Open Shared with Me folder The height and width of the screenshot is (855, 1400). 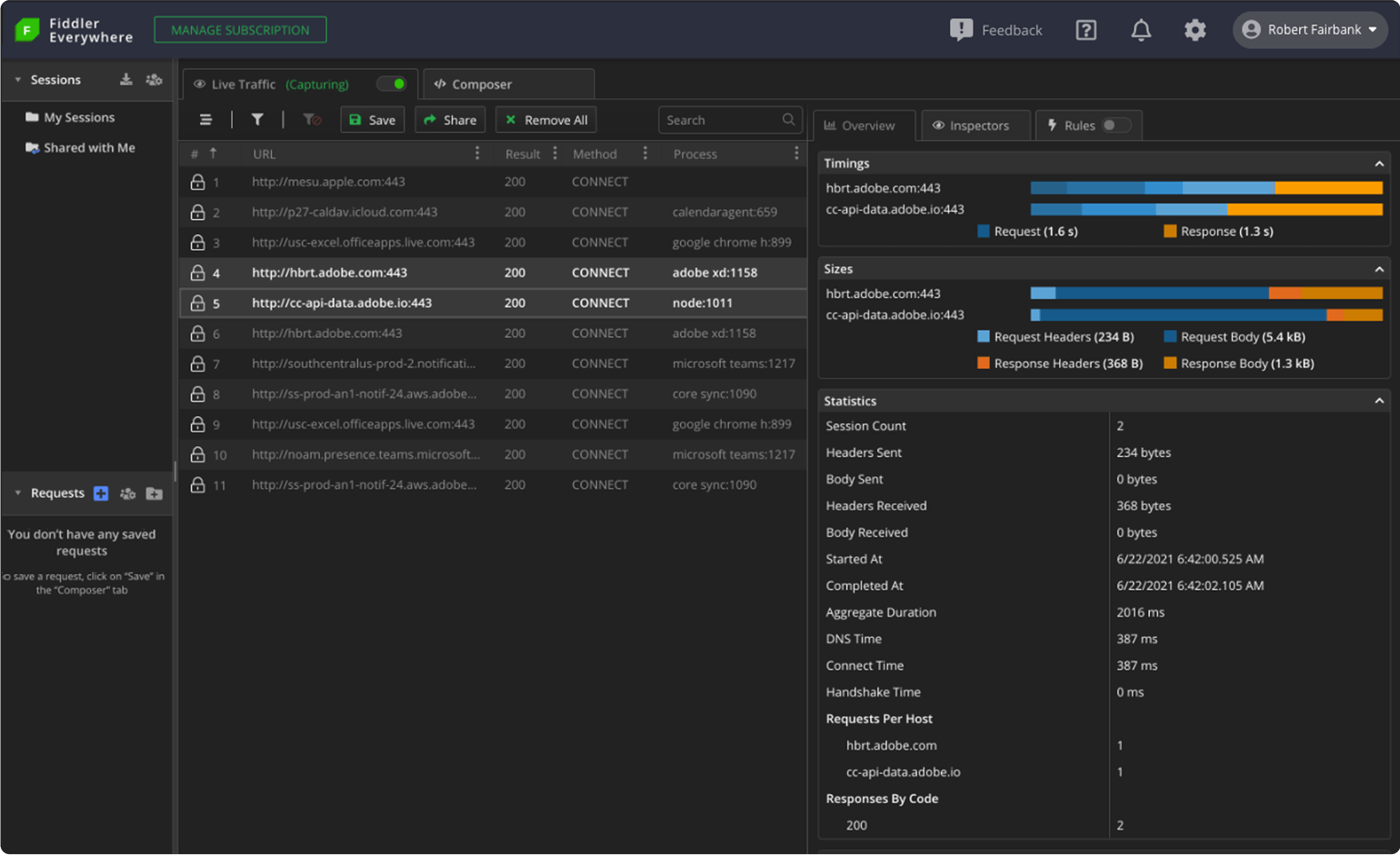pos(81,147)
